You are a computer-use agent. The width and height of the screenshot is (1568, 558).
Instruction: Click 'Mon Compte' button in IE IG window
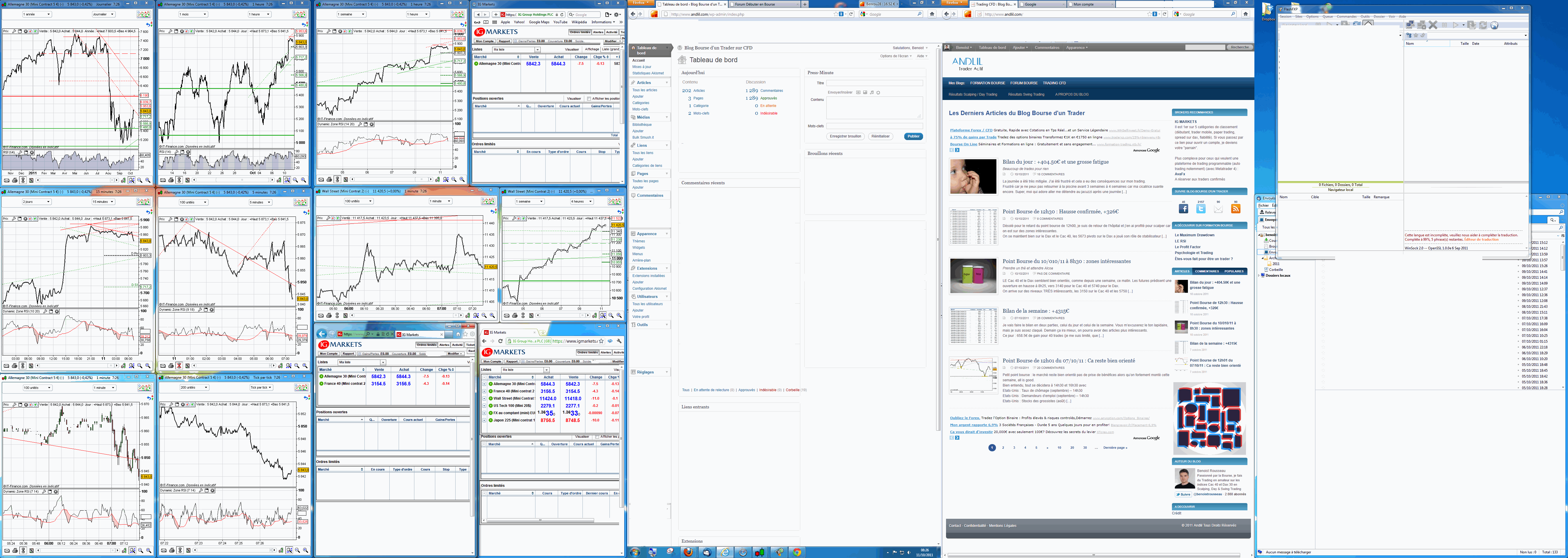click(329, 354)
